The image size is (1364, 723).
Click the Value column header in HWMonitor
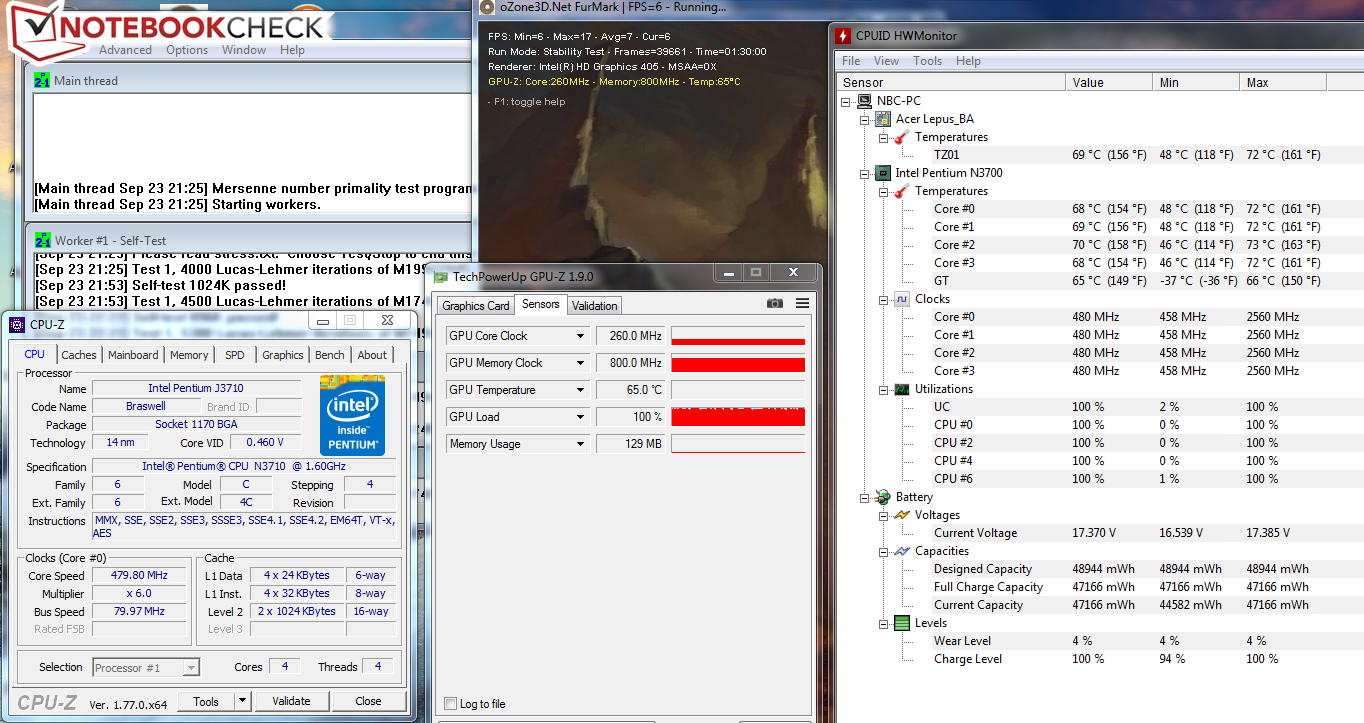tap(1109, 82)
